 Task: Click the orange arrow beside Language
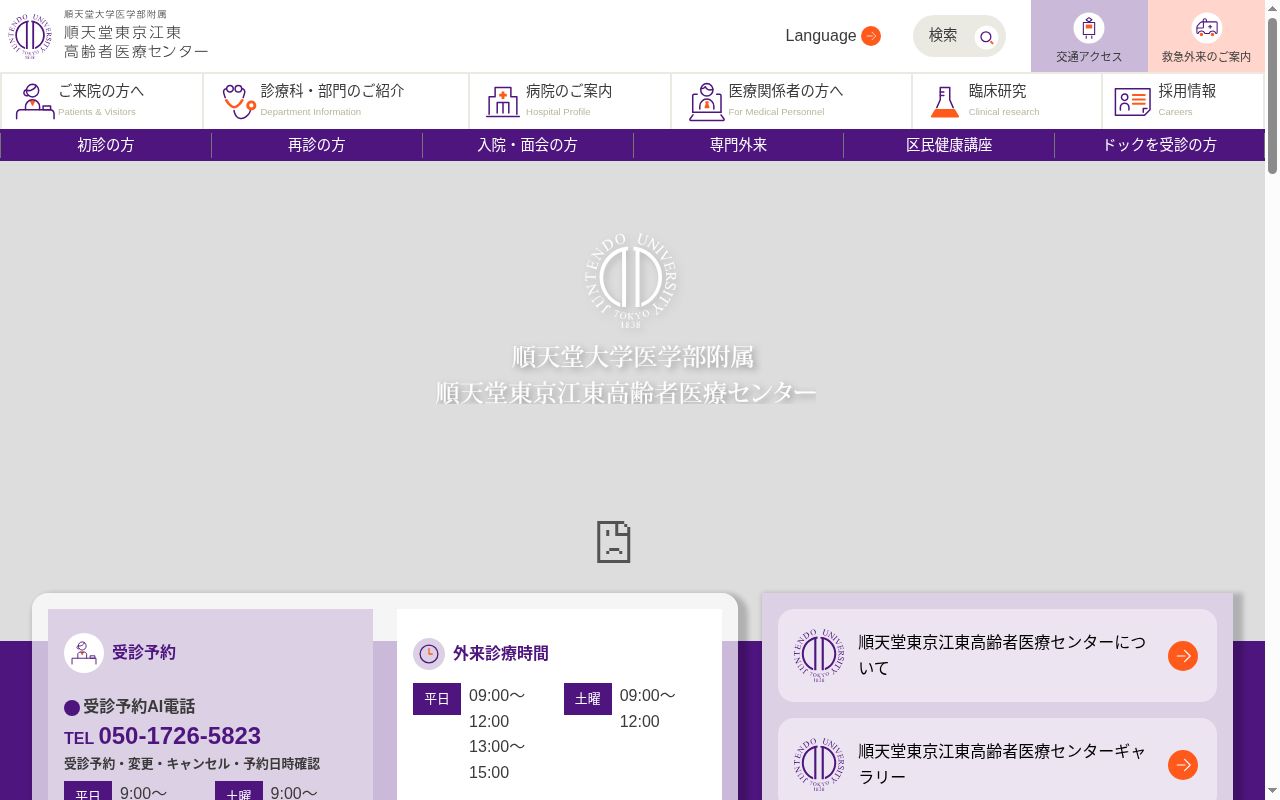coord(871,36)
